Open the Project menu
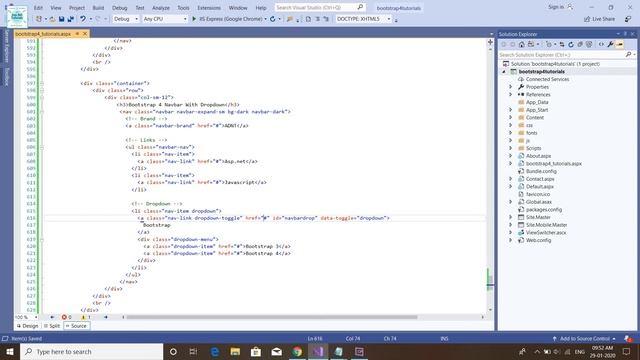640x360 pixels. coord(77,8)
